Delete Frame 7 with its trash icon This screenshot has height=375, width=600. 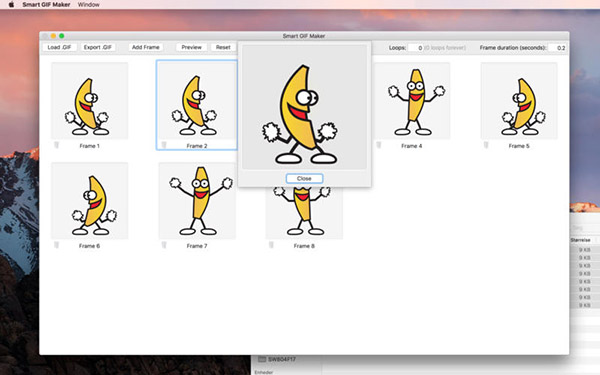tap(164, 245)
